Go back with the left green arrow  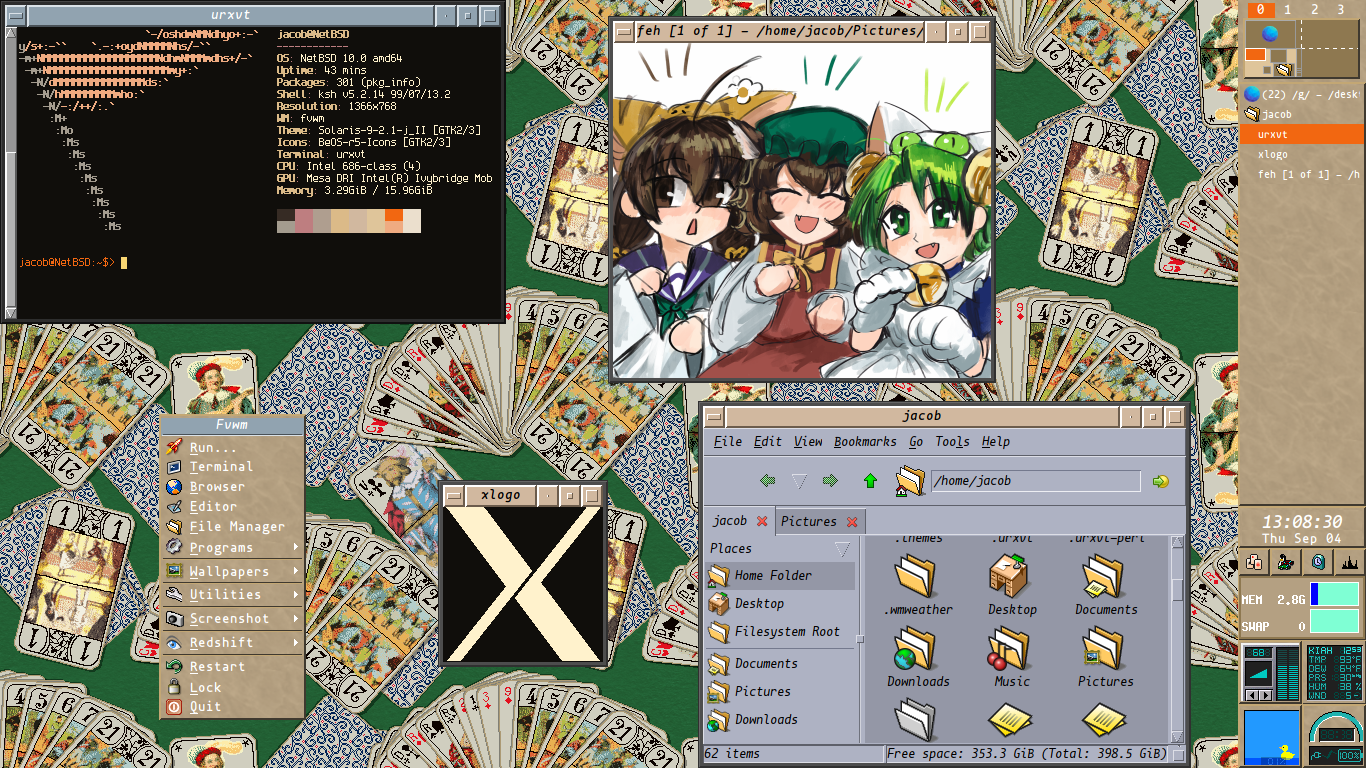click(768, 481)
